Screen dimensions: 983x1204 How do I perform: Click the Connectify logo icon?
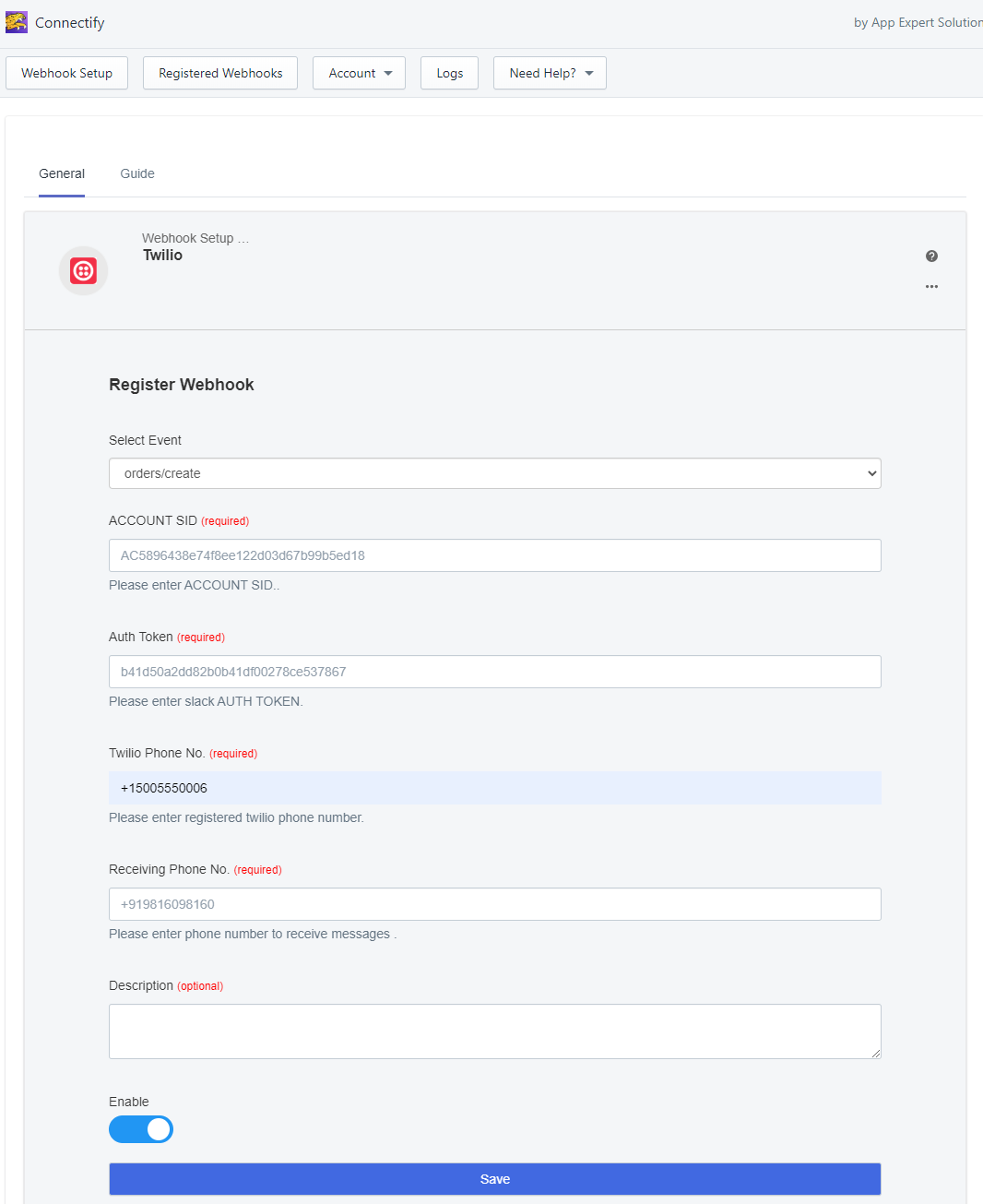click(x=17, y=22)
